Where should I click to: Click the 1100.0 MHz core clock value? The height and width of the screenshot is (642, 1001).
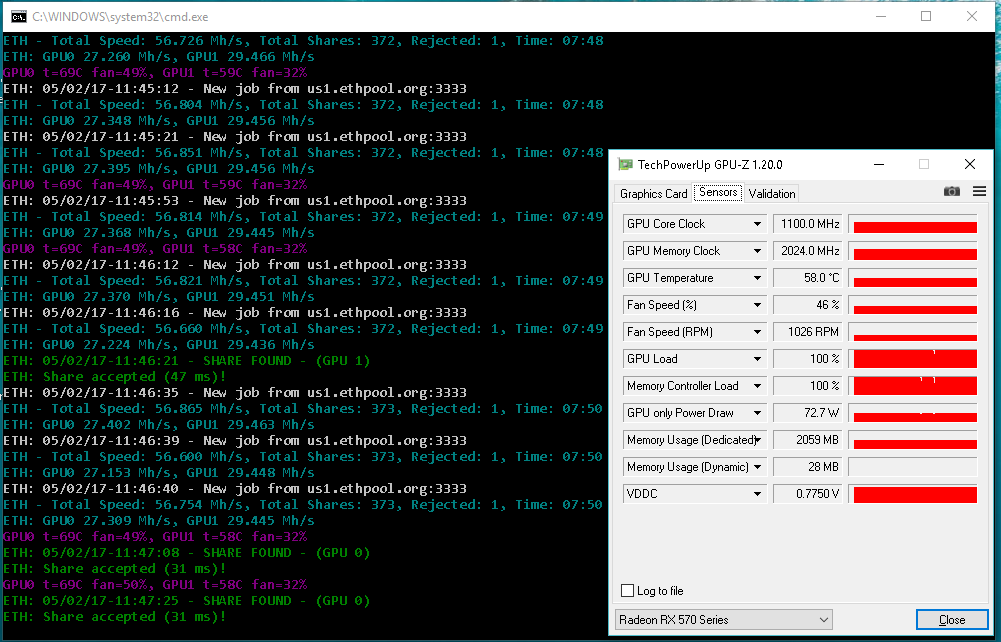[x=808, y=224]
